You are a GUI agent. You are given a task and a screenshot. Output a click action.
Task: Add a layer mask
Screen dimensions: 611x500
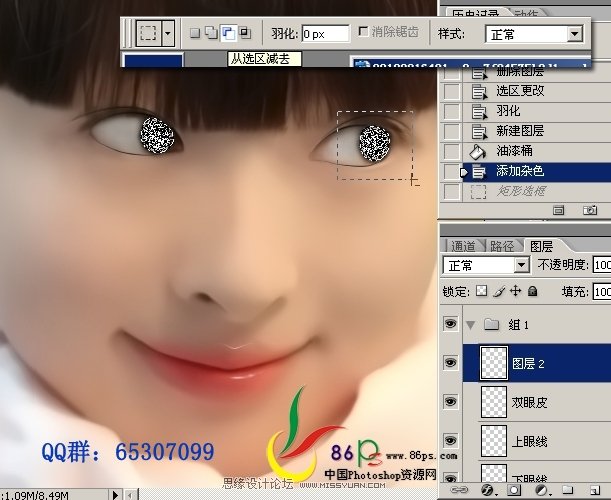click(514, 490)
